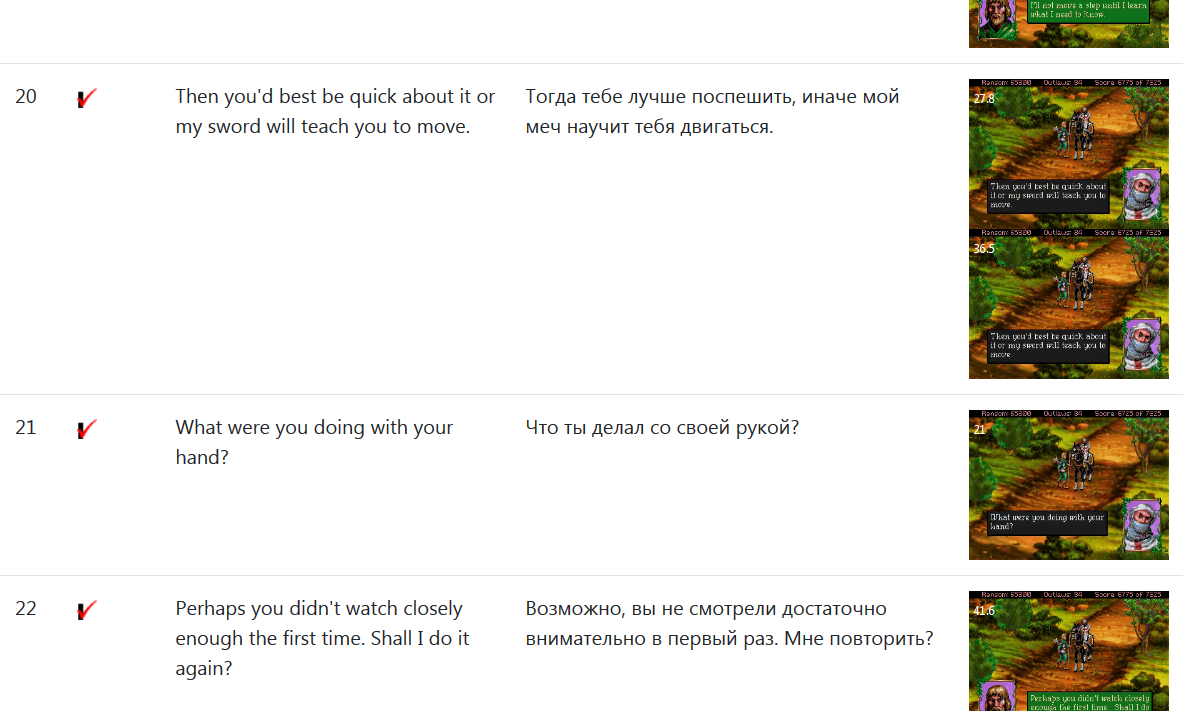Viewport: 1183px width, 711px height.
Task: Open row 20's second game screenshot thumbnail
Action: pos(1068,304)
